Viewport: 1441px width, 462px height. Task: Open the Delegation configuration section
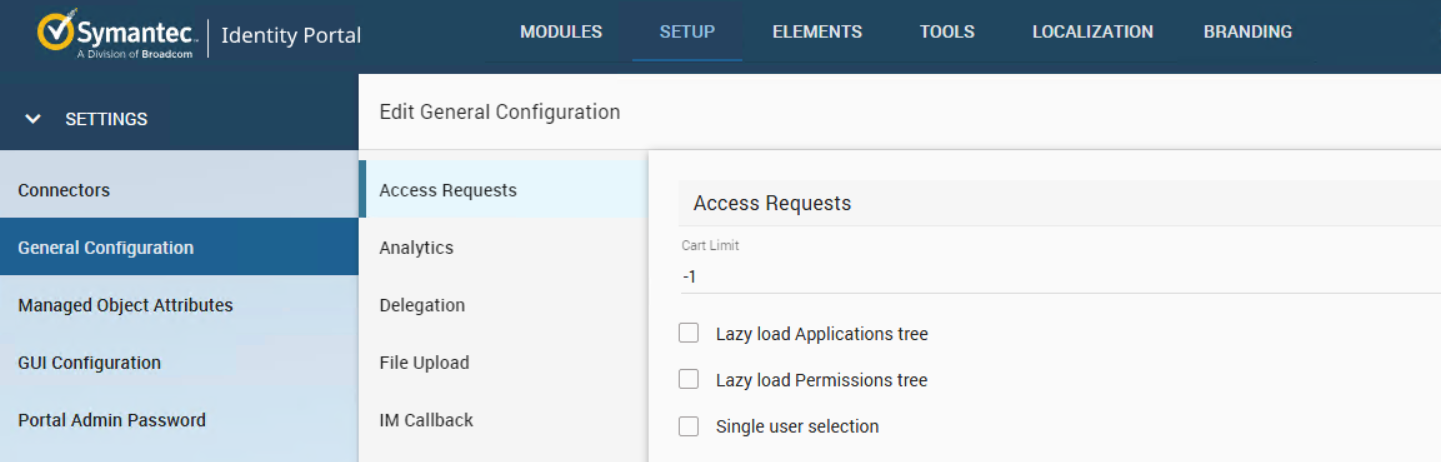click(422, 305)
